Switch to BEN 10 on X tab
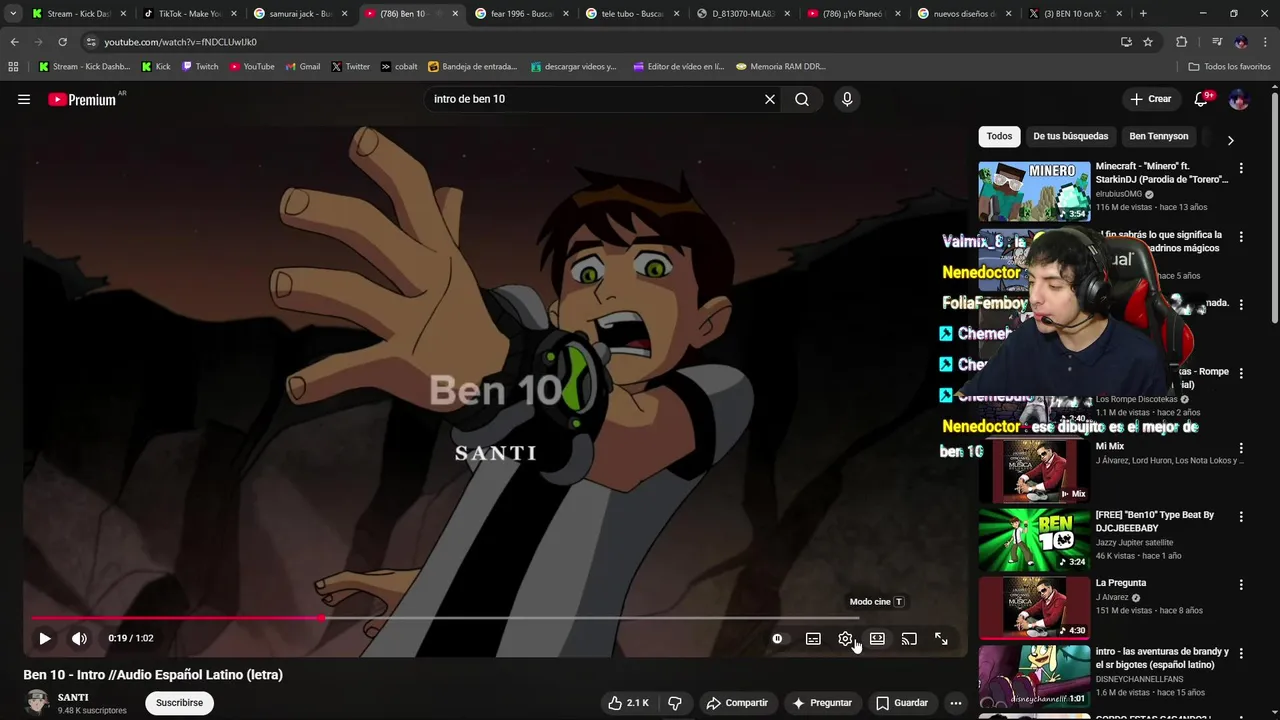 pos(1076,14)
